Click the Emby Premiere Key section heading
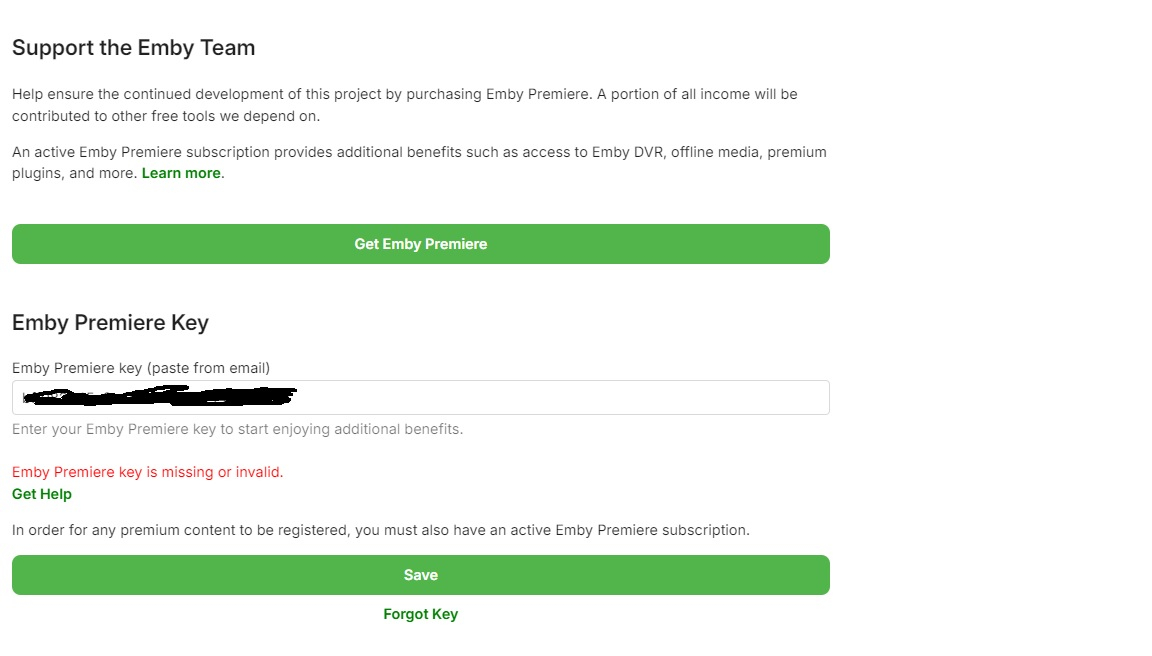 [110, 323]
